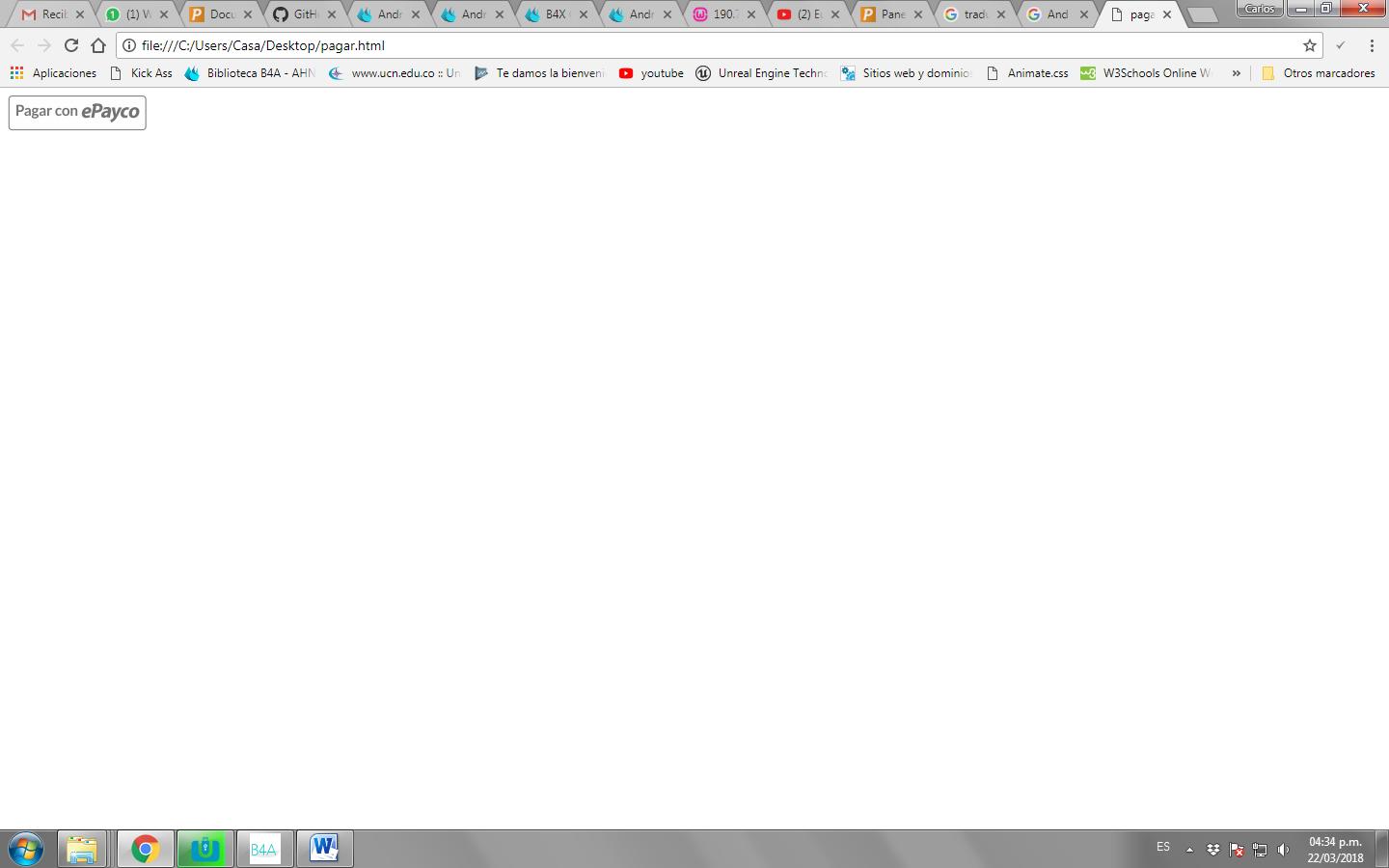Go forward in browser history
This screenshot has height=868, width=1389.
(44, 45)
